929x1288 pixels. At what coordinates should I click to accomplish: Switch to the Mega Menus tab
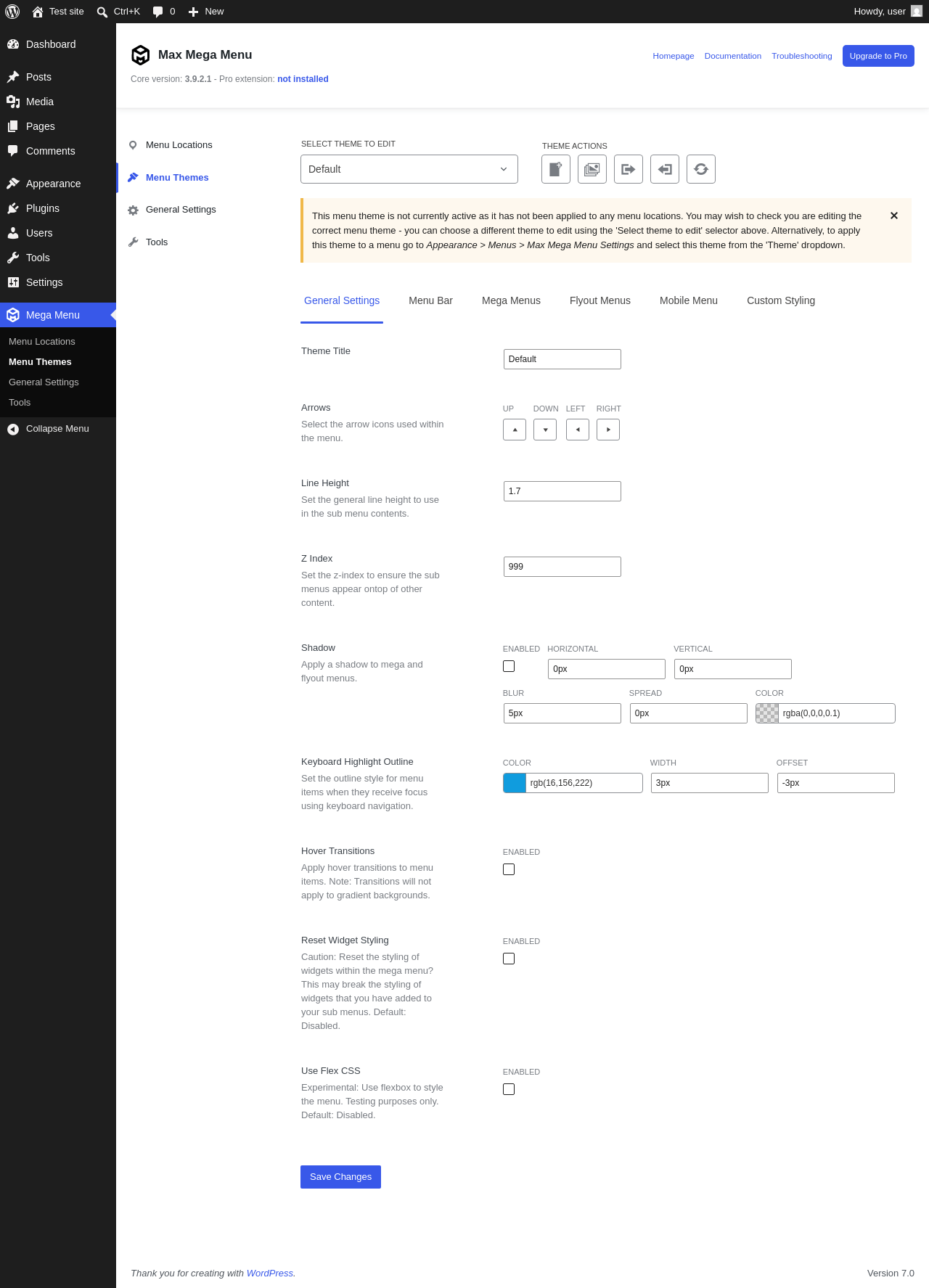pyautogui.click(x=511, y=300)
